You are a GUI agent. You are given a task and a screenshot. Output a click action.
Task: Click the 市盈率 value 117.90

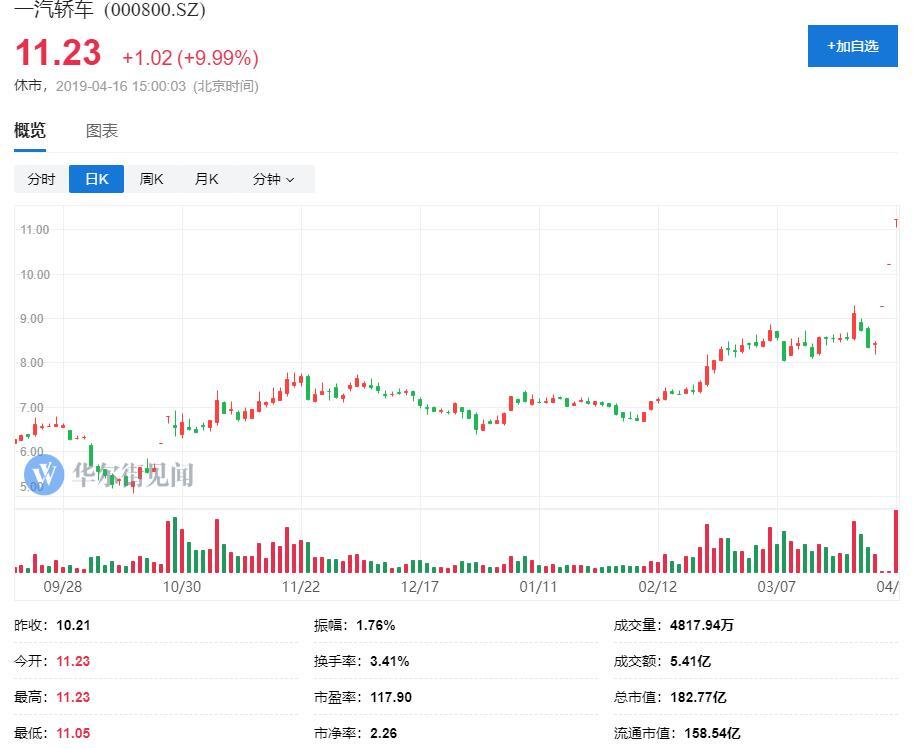coord(391,697)
